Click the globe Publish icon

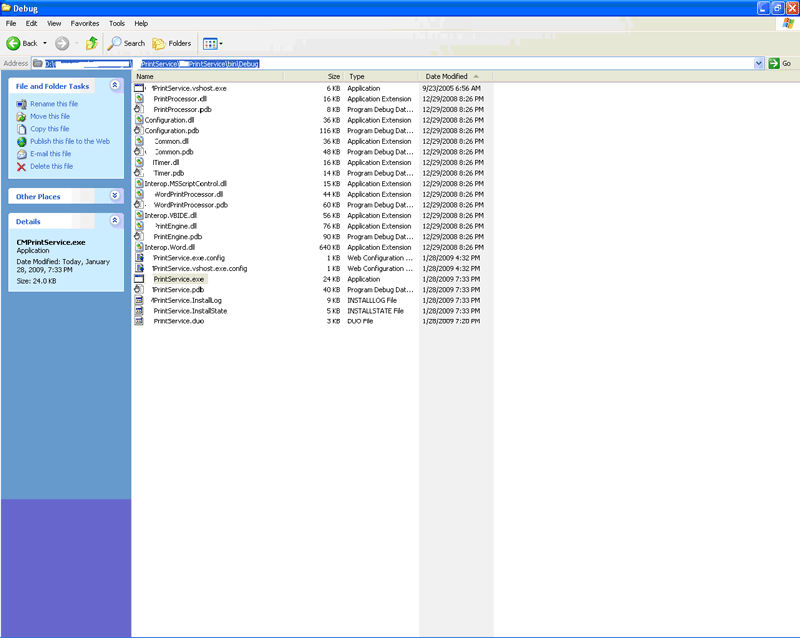click(21, 142)
